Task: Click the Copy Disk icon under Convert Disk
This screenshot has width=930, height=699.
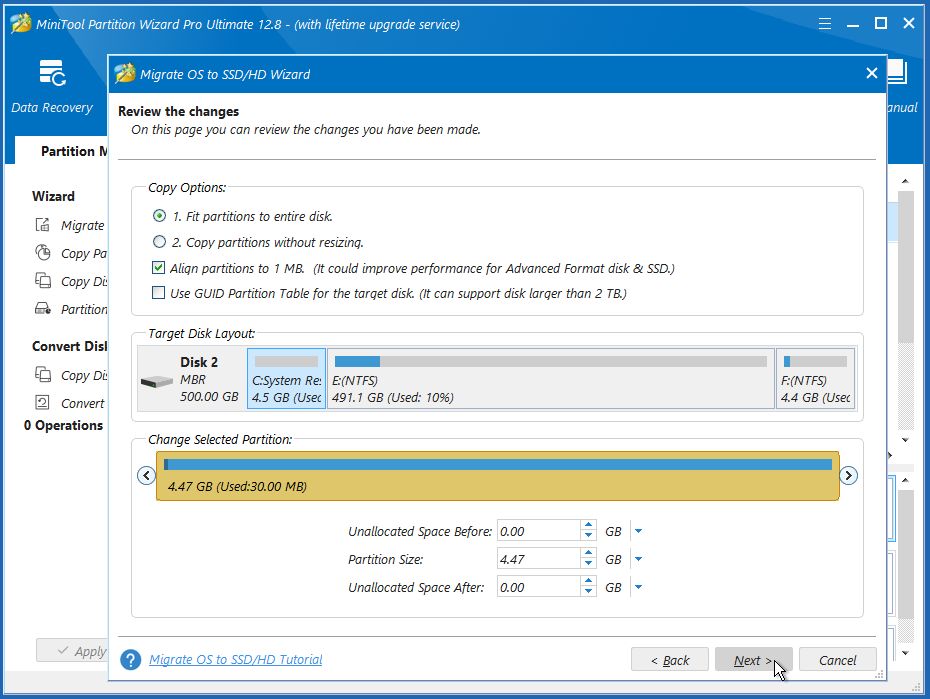Action: pyautogui.click(x=43, y=374)
